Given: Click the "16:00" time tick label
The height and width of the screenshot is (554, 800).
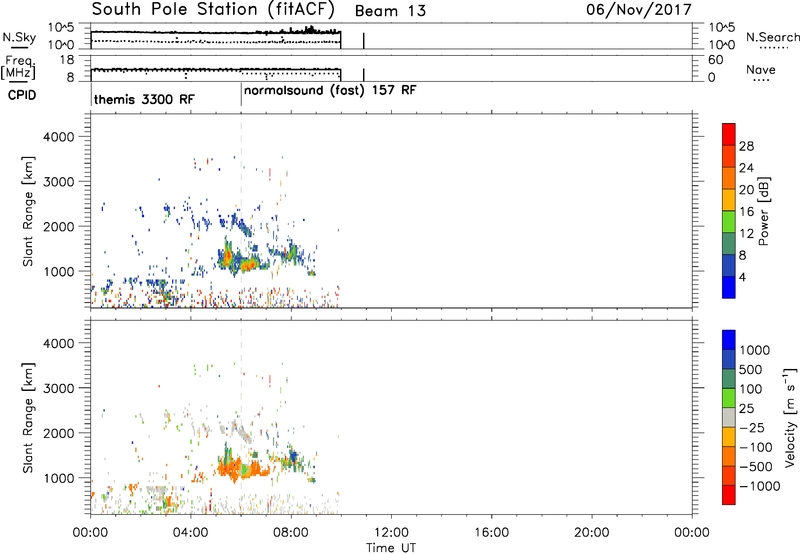Looking at the screenshot, I should tap(491, 533).
